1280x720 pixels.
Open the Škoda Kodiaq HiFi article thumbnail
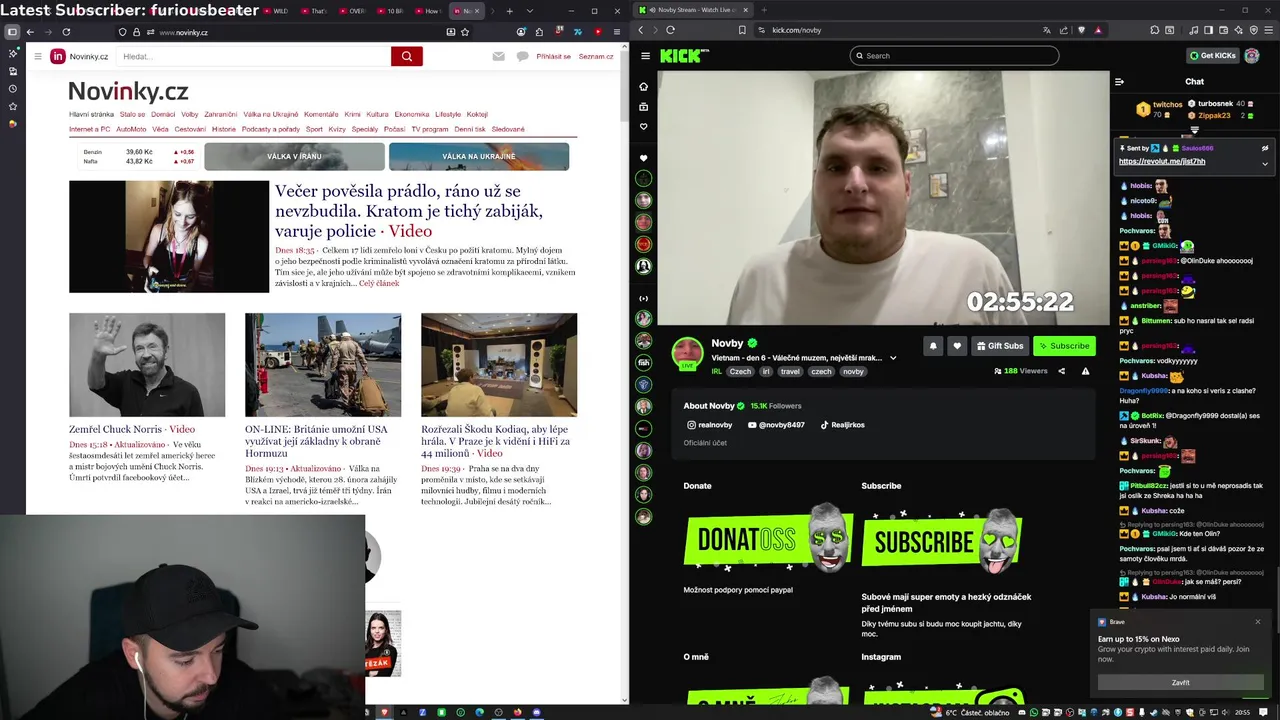pyautogui.click(x=499, y=365)
